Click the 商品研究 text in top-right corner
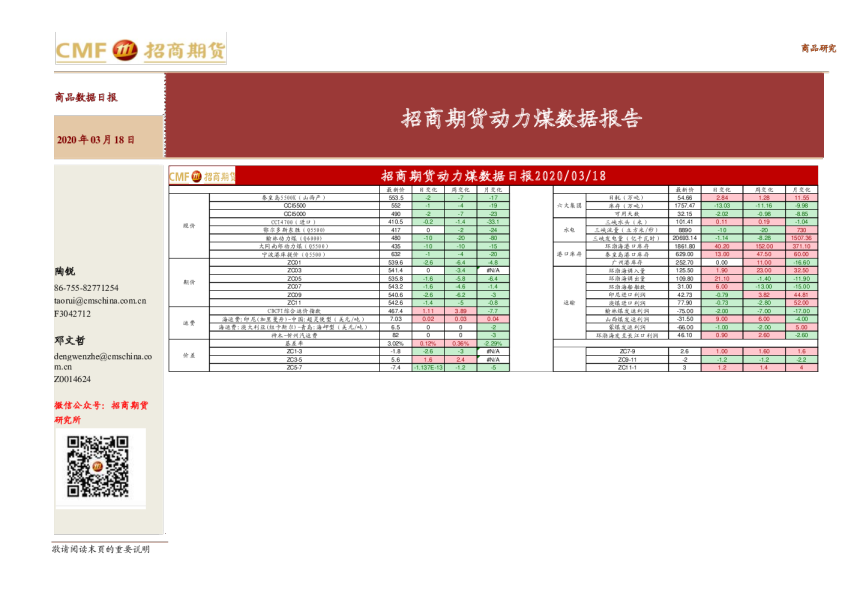This screenshot has height=595, width=842. coord(818,48)
